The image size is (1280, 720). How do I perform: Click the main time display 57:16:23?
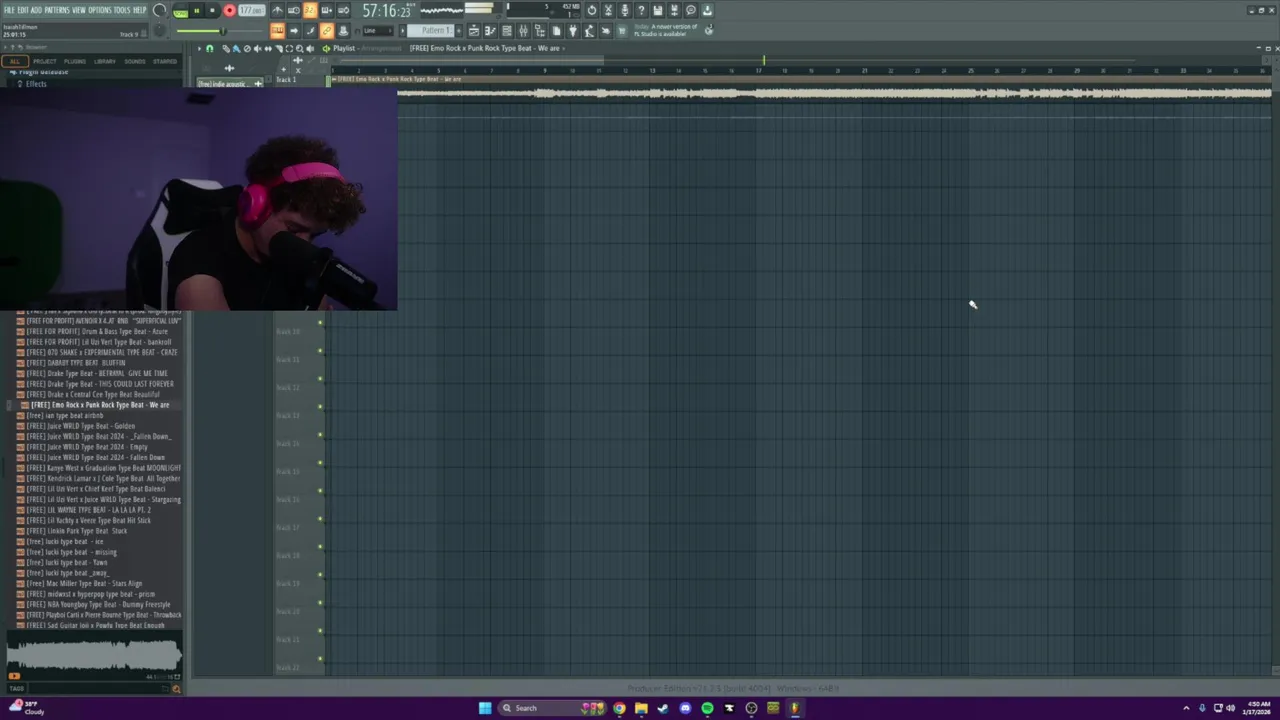point(386,11)
